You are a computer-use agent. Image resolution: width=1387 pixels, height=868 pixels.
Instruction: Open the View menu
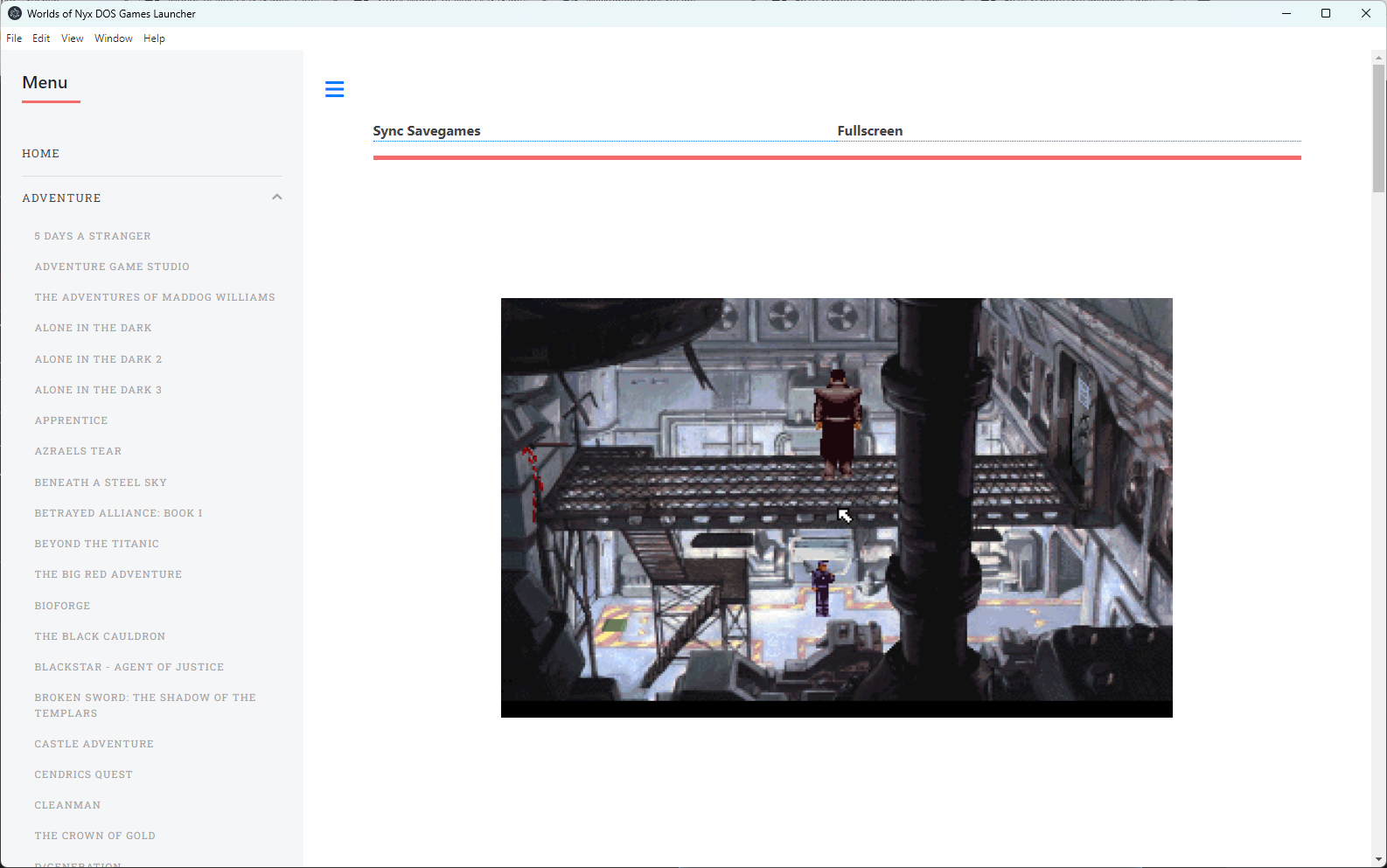point(73,38)
